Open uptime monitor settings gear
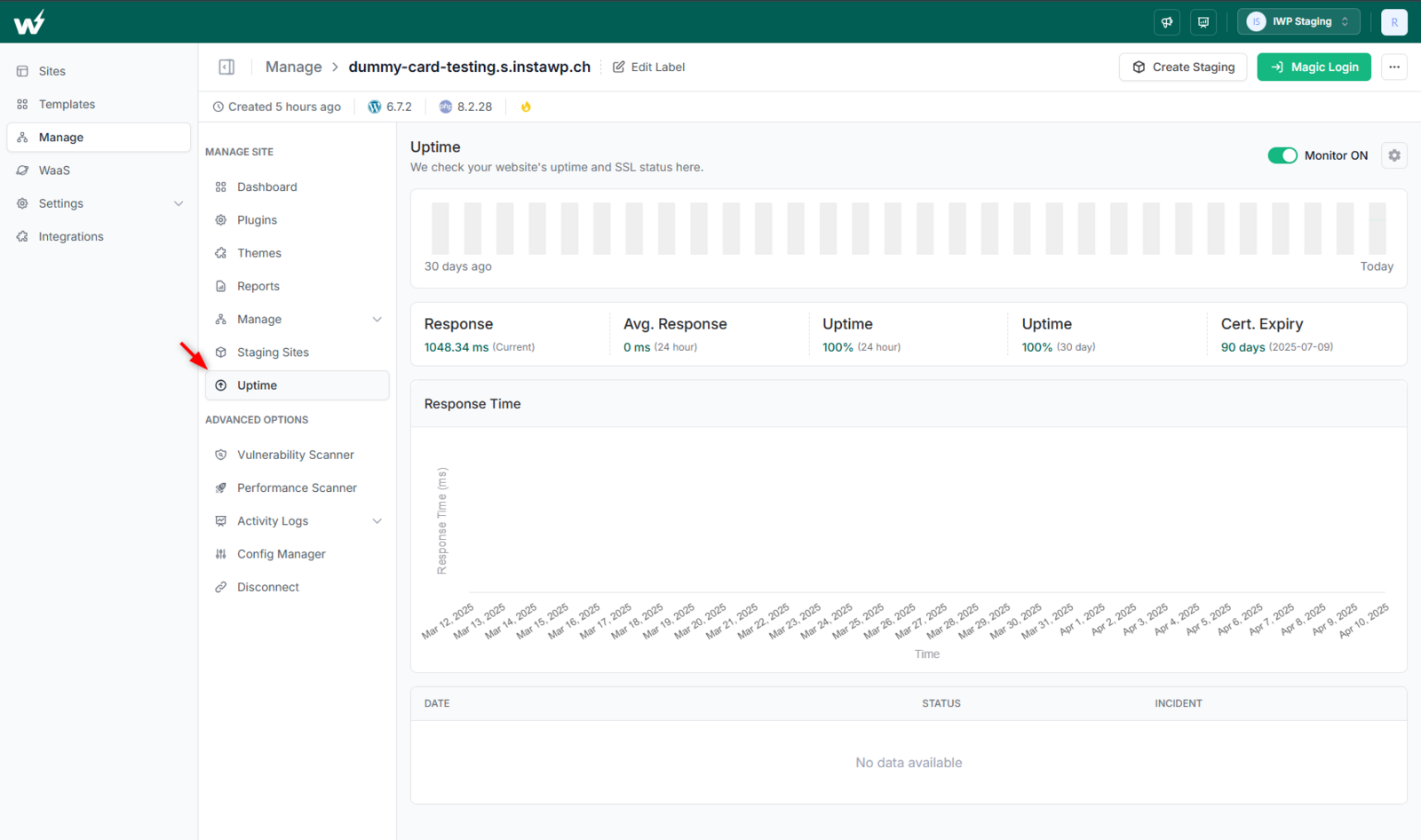Image resolution: width=1421 pixels, height=840 pixels. (1394, 155)
